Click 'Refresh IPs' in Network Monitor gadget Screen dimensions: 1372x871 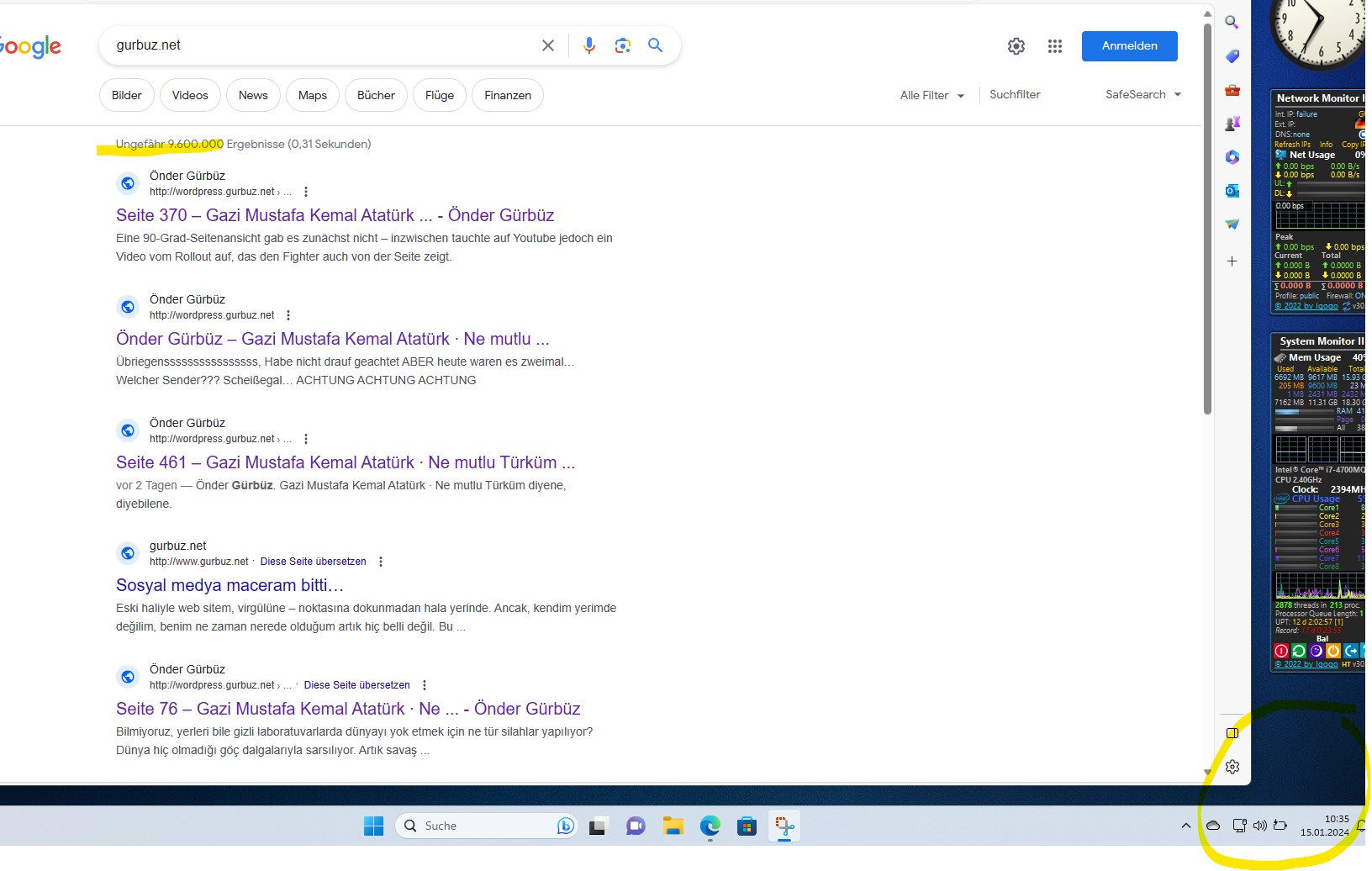(x=1292, y=145)
